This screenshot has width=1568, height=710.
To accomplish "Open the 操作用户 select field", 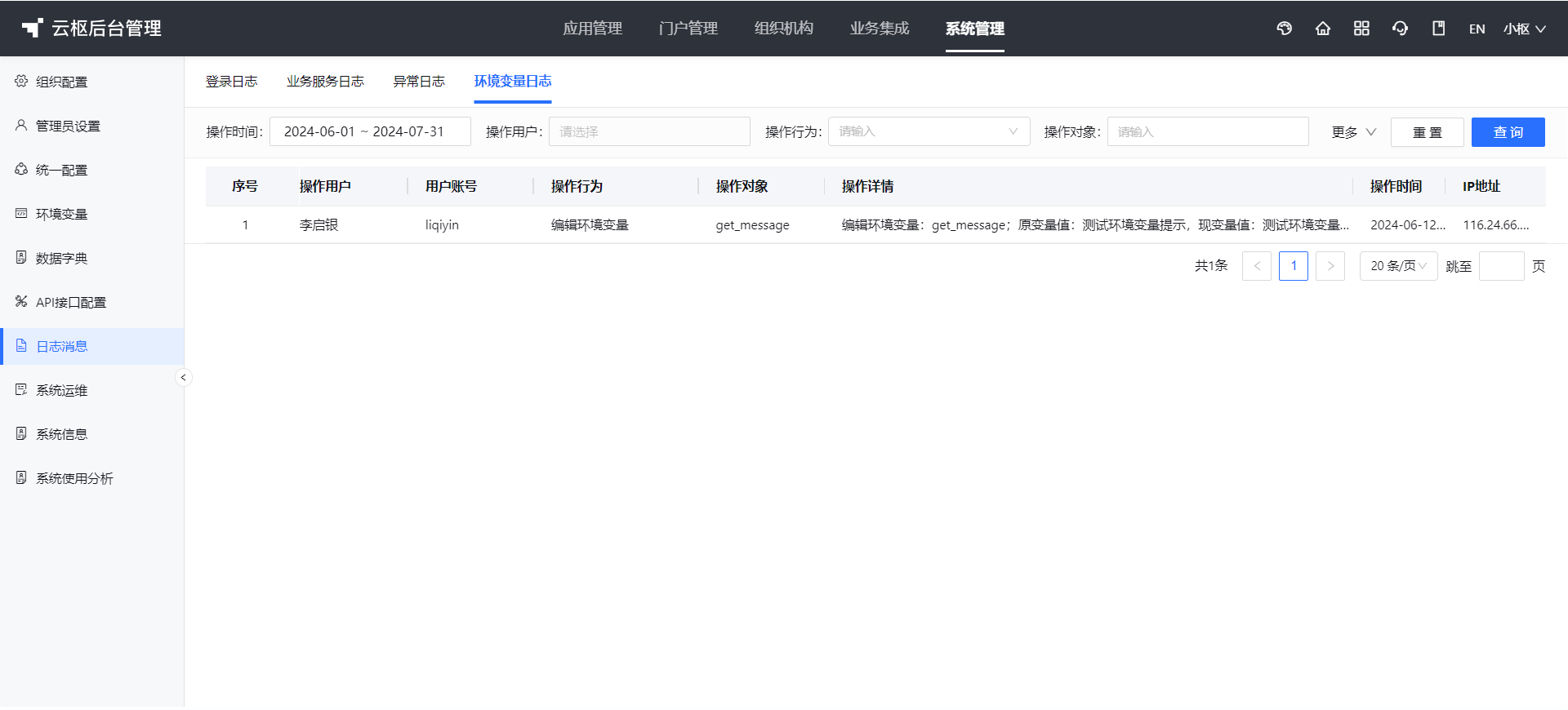I will pyautogui.click(x=649, y=131).
